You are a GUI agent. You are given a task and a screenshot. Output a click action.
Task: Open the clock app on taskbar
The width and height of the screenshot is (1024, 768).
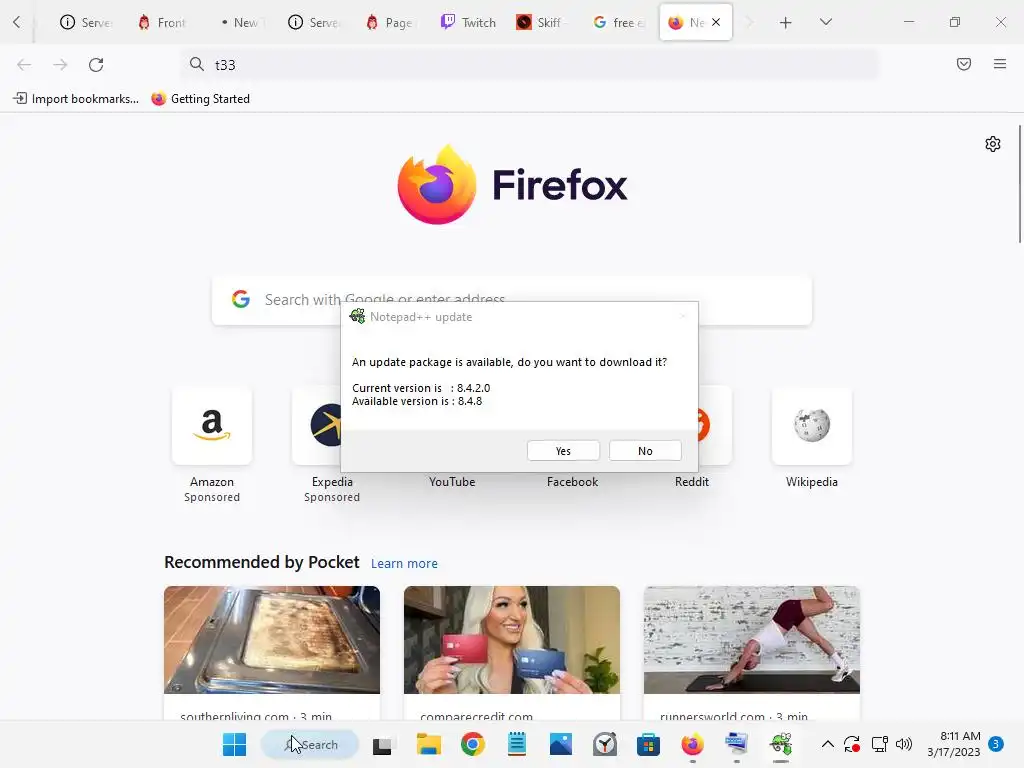(605, 744)
